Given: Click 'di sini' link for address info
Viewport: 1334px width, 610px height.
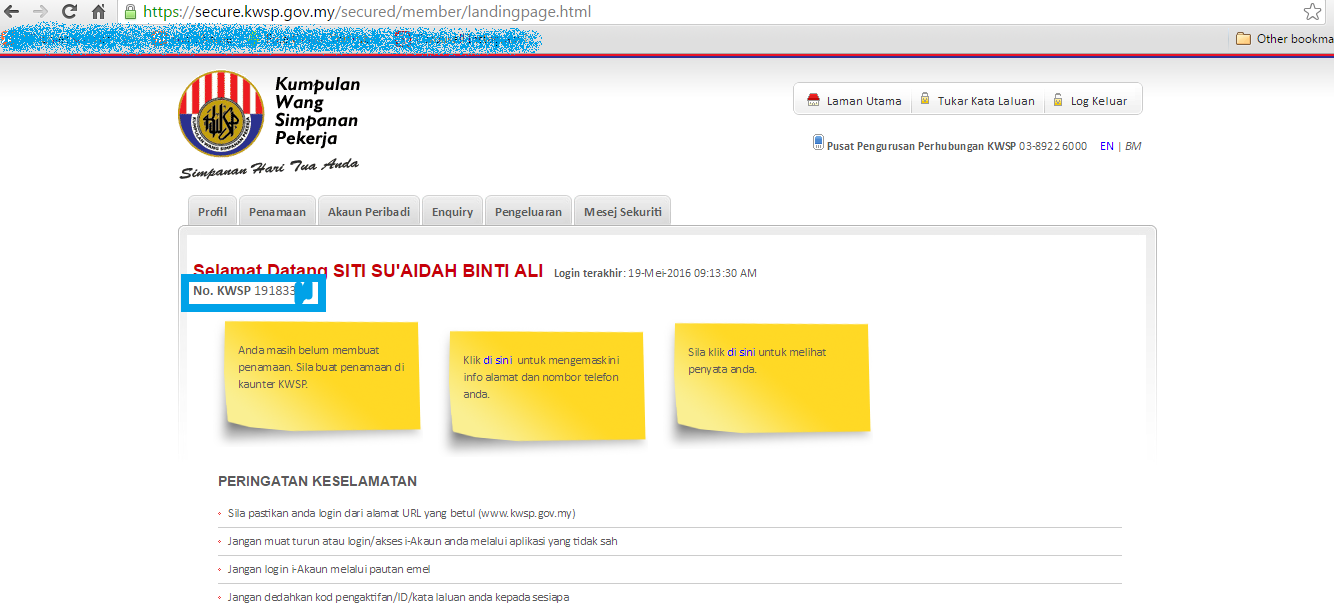Looking at the screenshot, I should [x=497, y=360].
